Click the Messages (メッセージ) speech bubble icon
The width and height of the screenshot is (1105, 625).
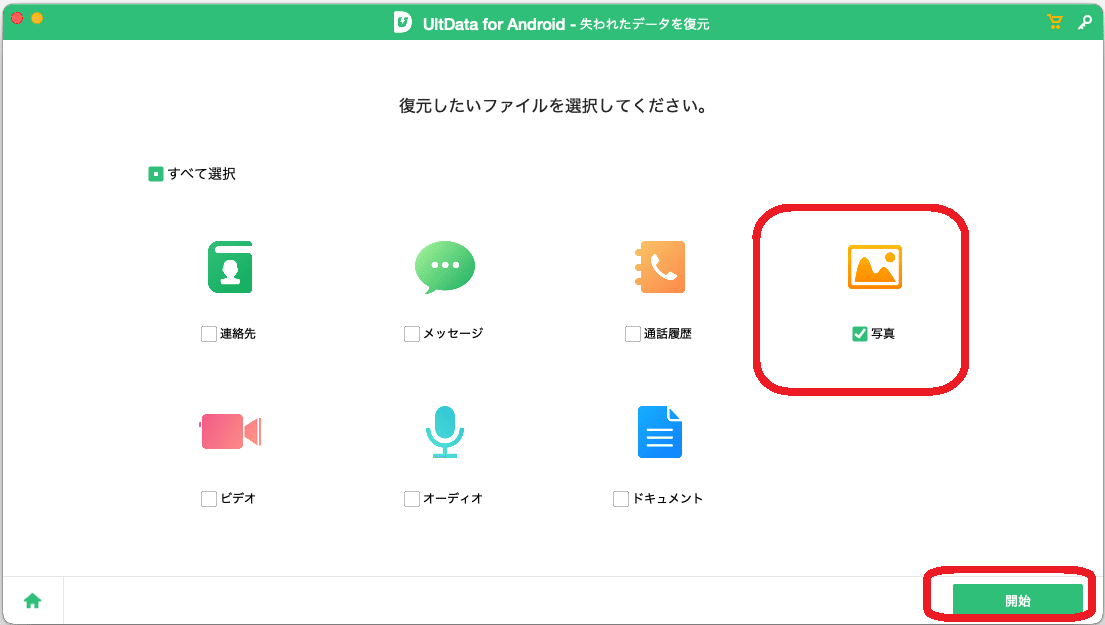[x=445, y=267]
